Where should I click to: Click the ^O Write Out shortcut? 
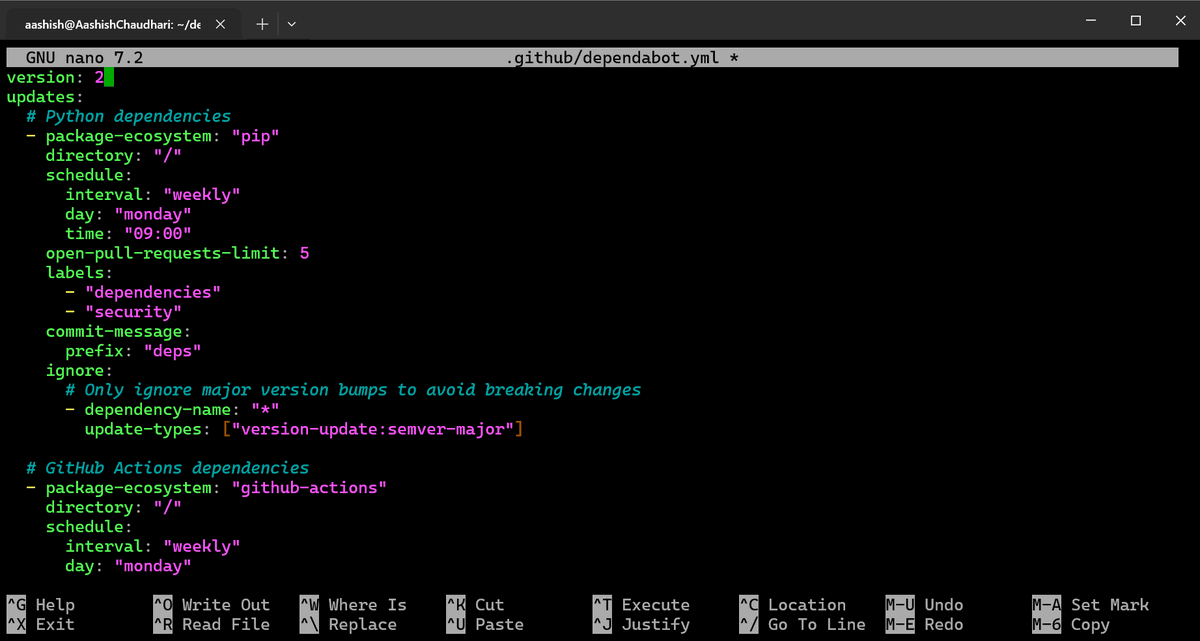tap(212, 605)
